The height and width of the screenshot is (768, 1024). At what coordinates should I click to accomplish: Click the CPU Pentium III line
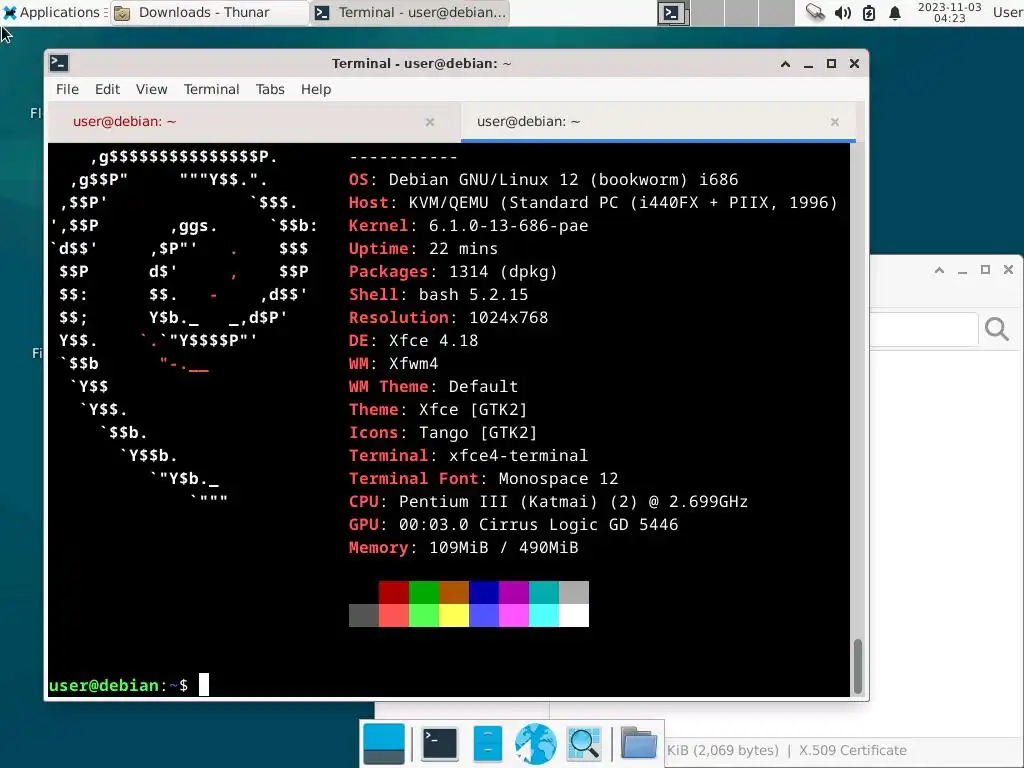549,502
